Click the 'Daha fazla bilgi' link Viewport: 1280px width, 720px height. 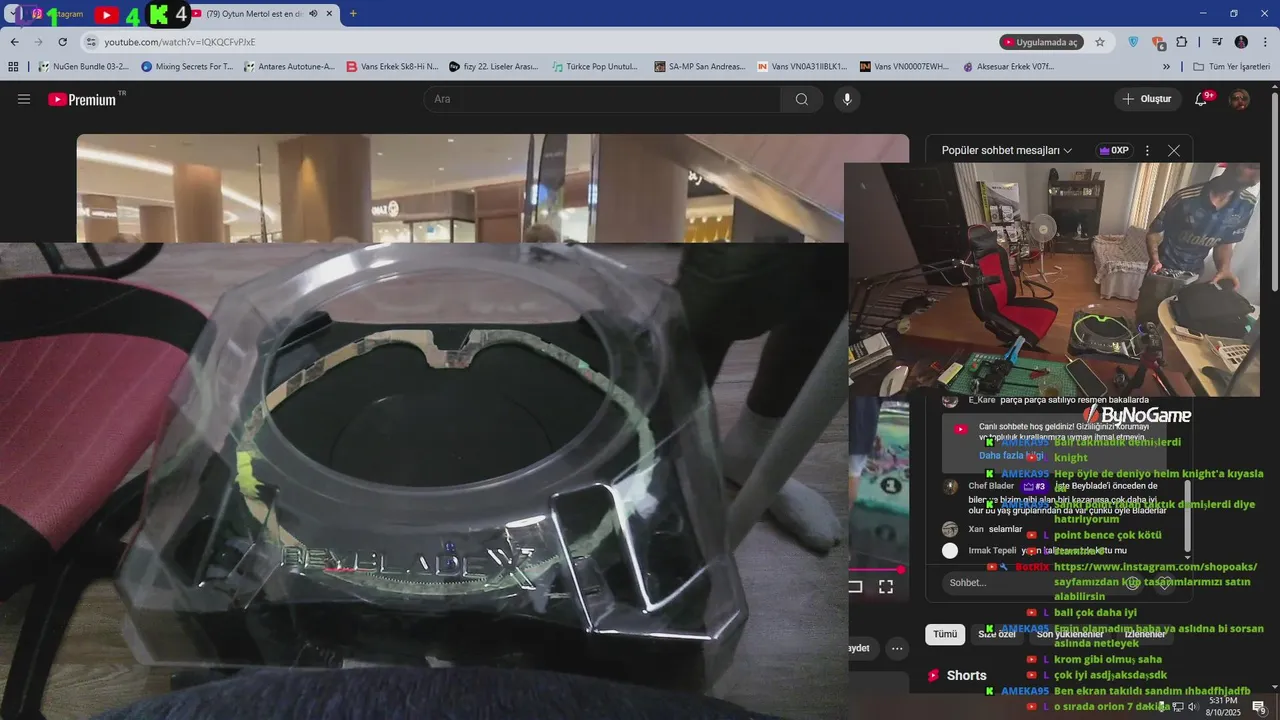click(x=1011, y=455)
